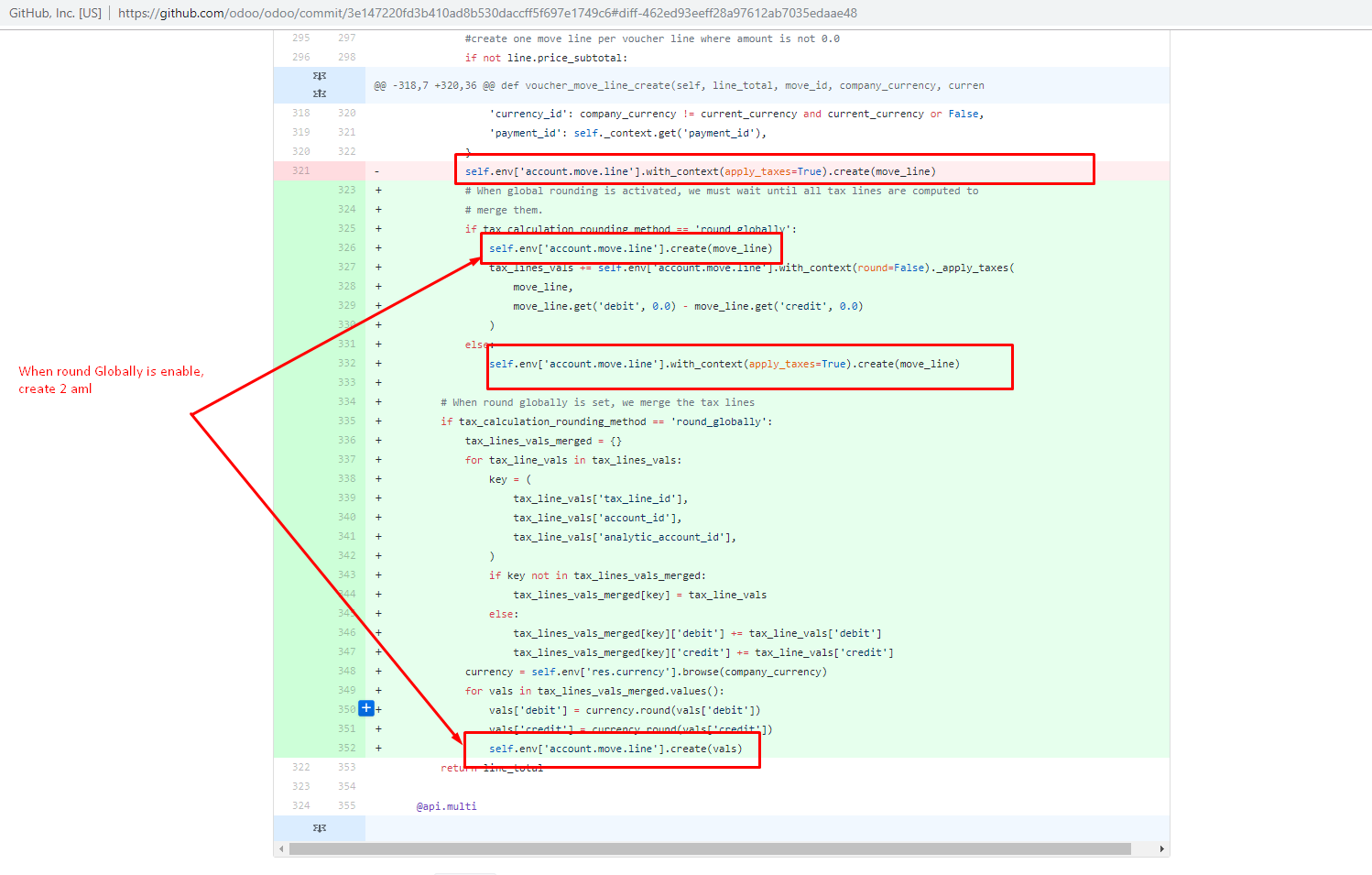The height and width of the screenshot is (875, 1372).
Task: Select added line number 344
Action: (347, 594)
